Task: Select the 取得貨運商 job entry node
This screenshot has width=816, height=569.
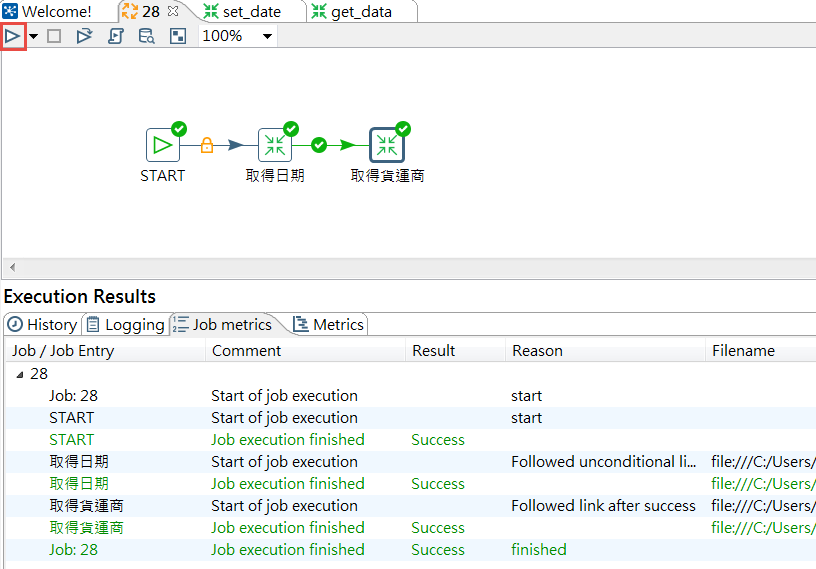Action: coord(387,145)
